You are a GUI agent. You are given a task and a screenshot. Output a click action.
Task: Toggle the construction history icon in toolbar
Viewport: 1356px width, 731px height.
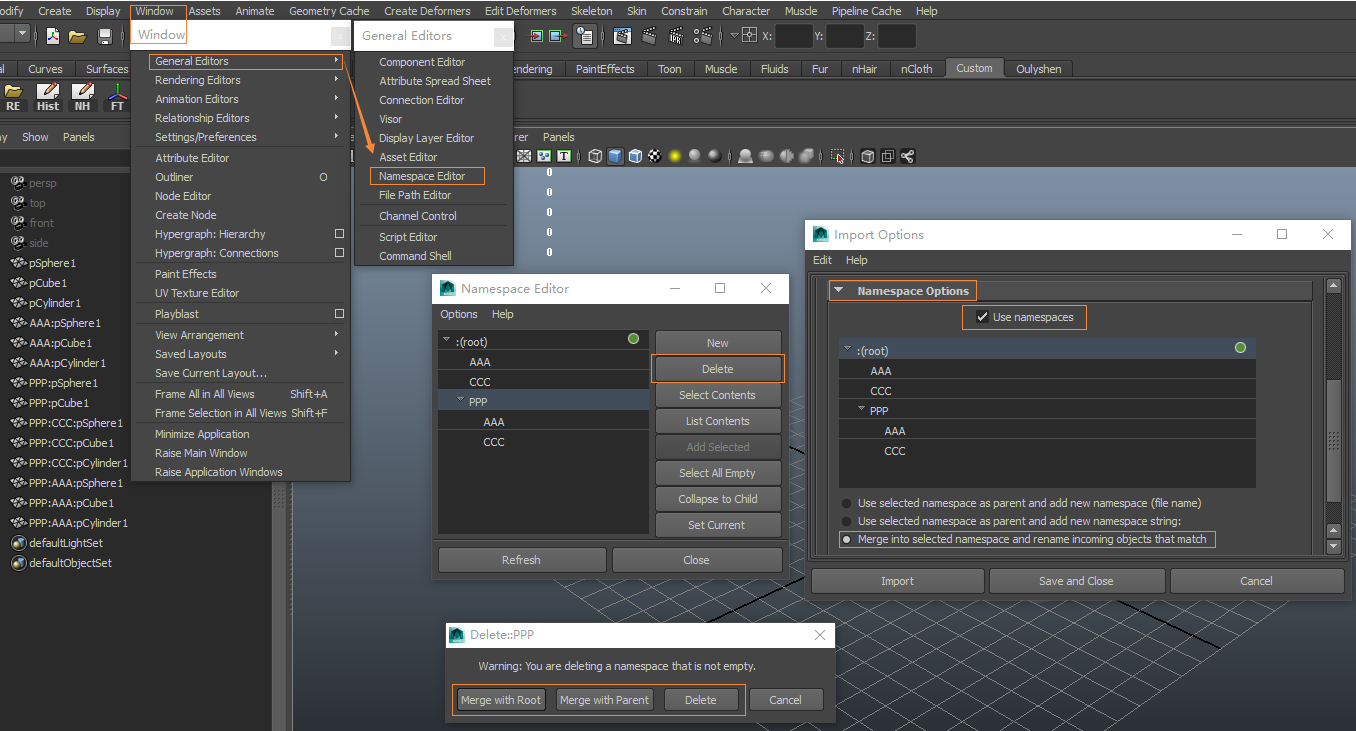[585, 36]
